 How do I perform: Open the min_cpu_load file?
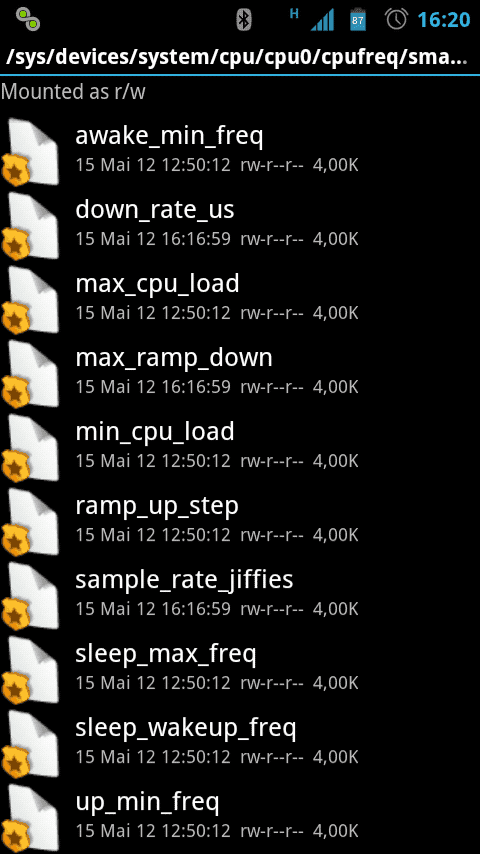[x=240, y=445]
